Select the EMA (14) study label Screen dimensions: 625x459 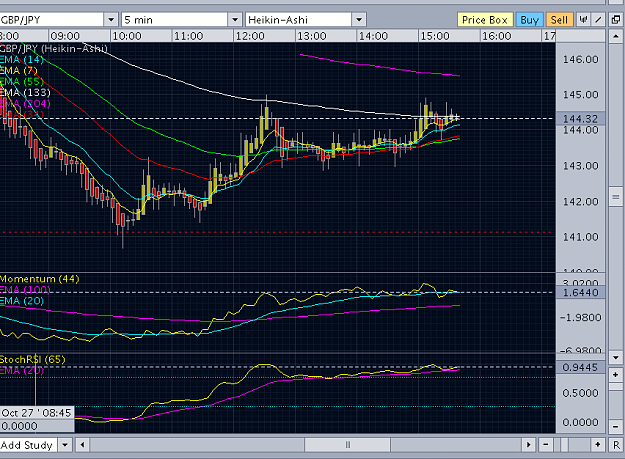click(x=22, y=60)
